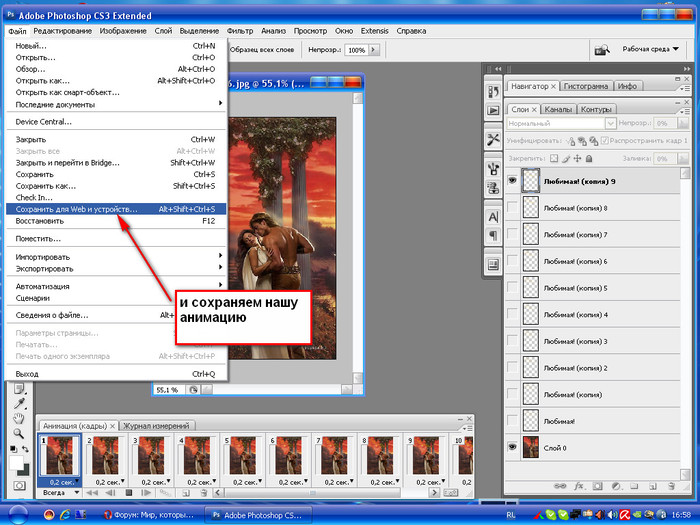Open the Clone Source panel icon
This screenshot has height=525, width=700.
493,188
